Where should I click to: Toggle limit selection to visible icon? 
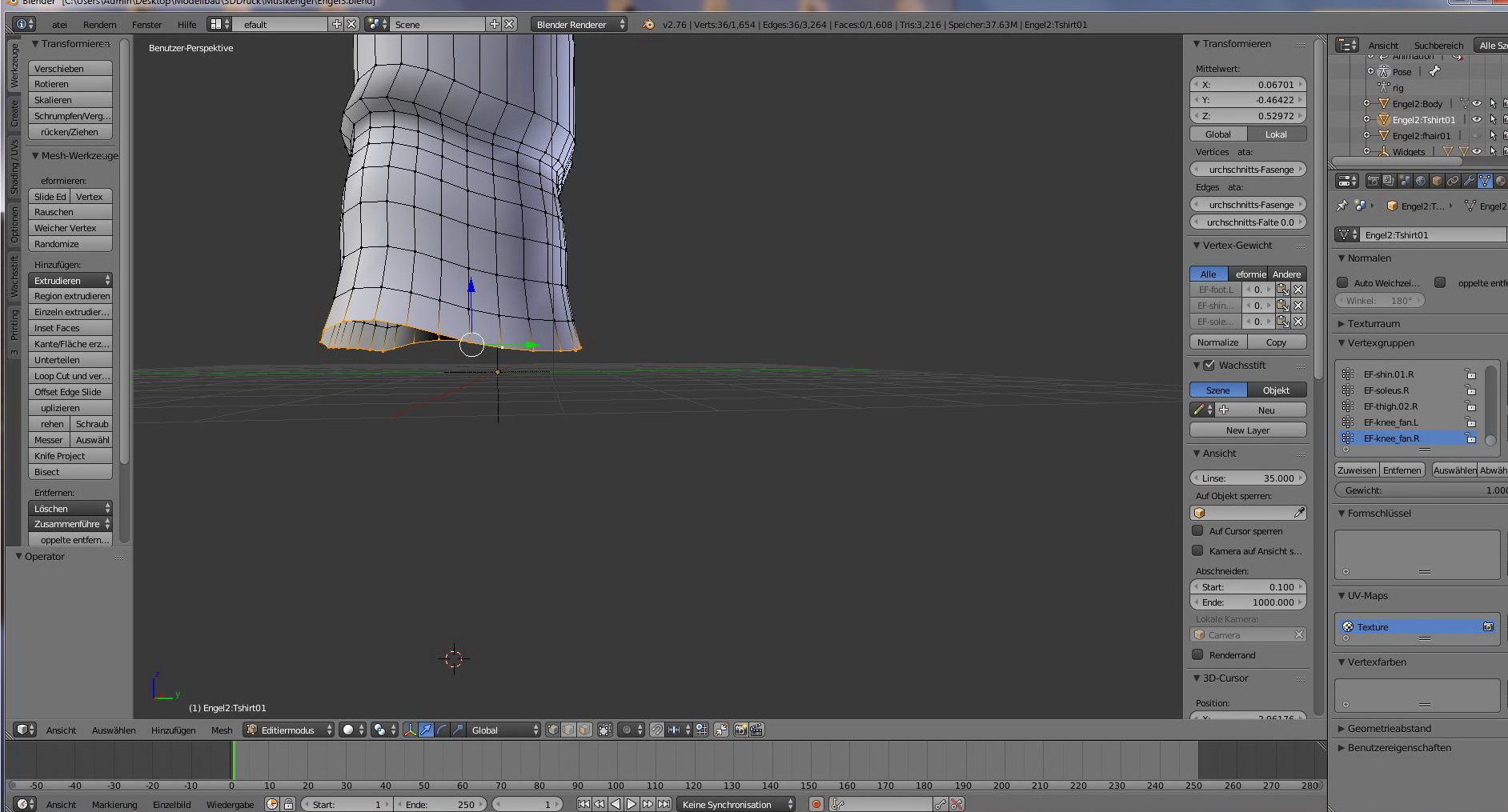point(605,730)
